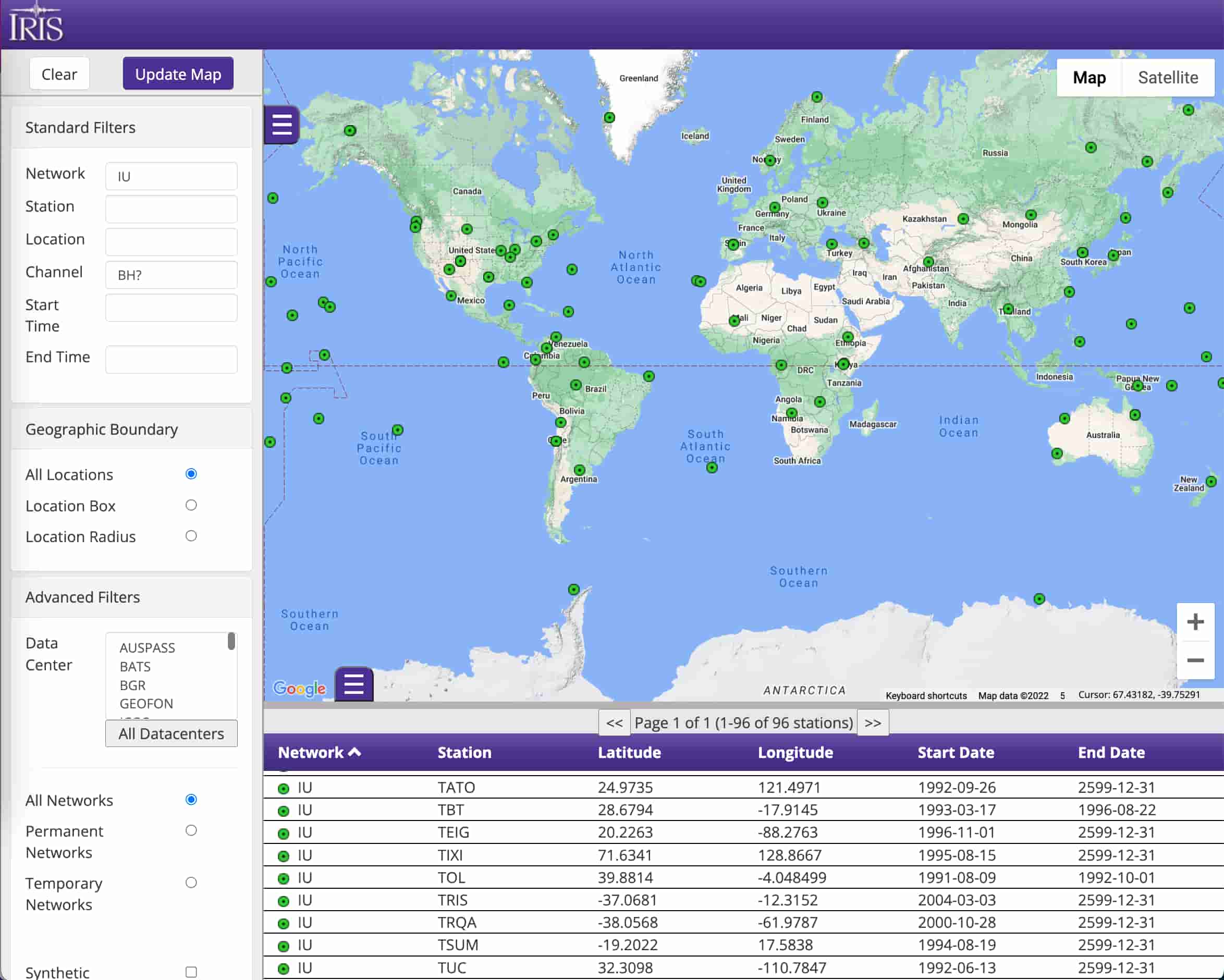Click the station marker in South Korea

click(1082, 252)
